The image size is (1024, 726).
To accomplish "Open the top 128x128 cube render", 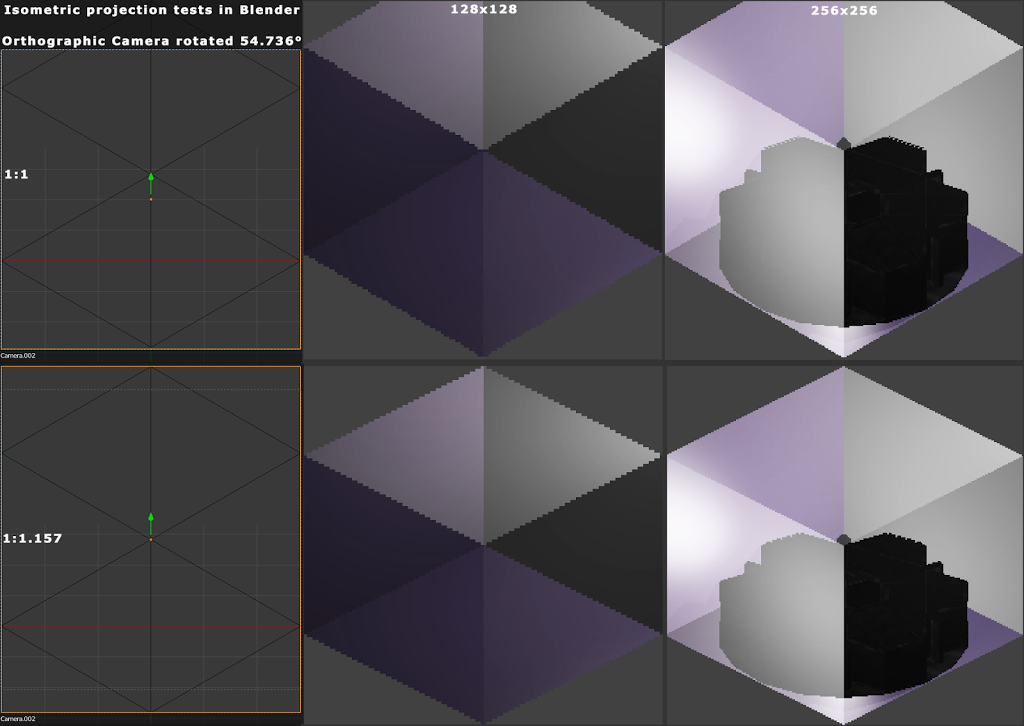I will point(483,180).
